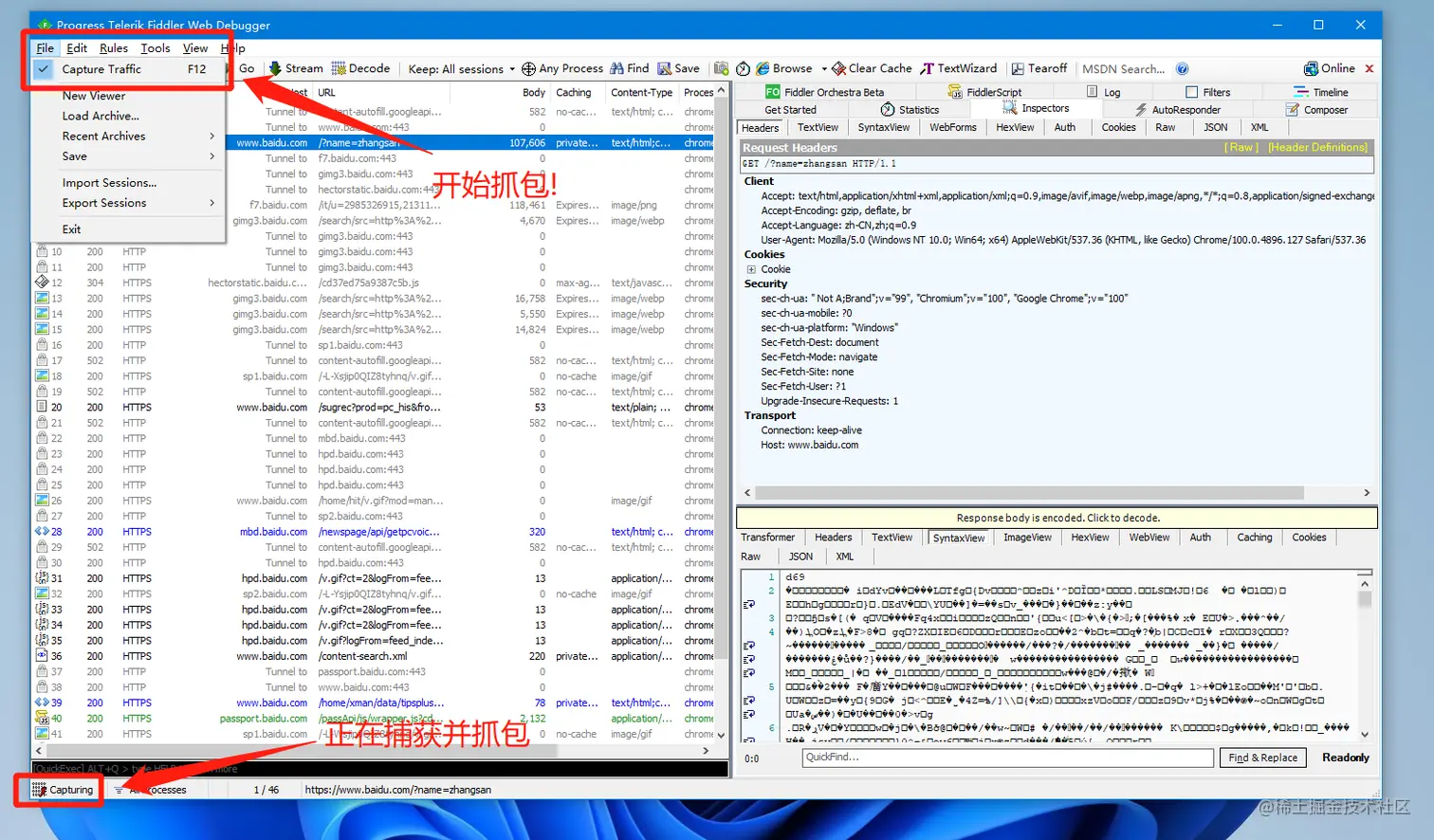This screenshot has width=1434, height=840.
Task: Choose Import Sessions... menu entry
Action: pyautogui.click(x=129, y=183)
